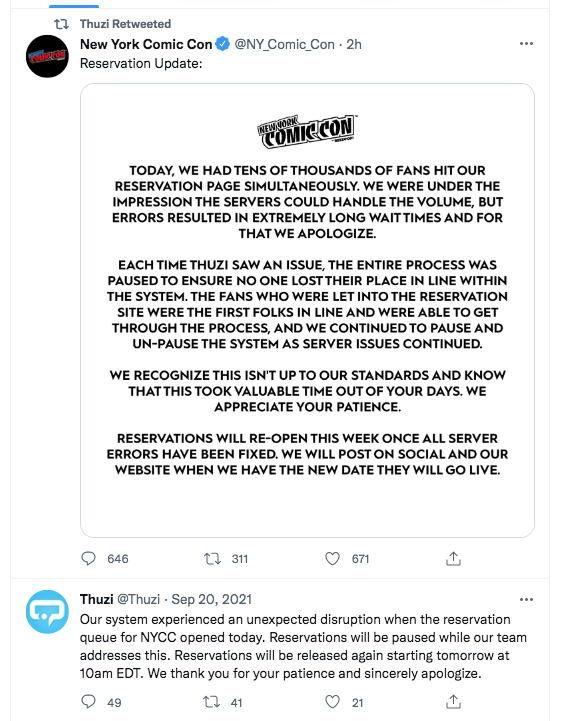Open Thuzi's blue chat bubble avatar
Viewport: 577px width, 721px height.
(47, 612)
